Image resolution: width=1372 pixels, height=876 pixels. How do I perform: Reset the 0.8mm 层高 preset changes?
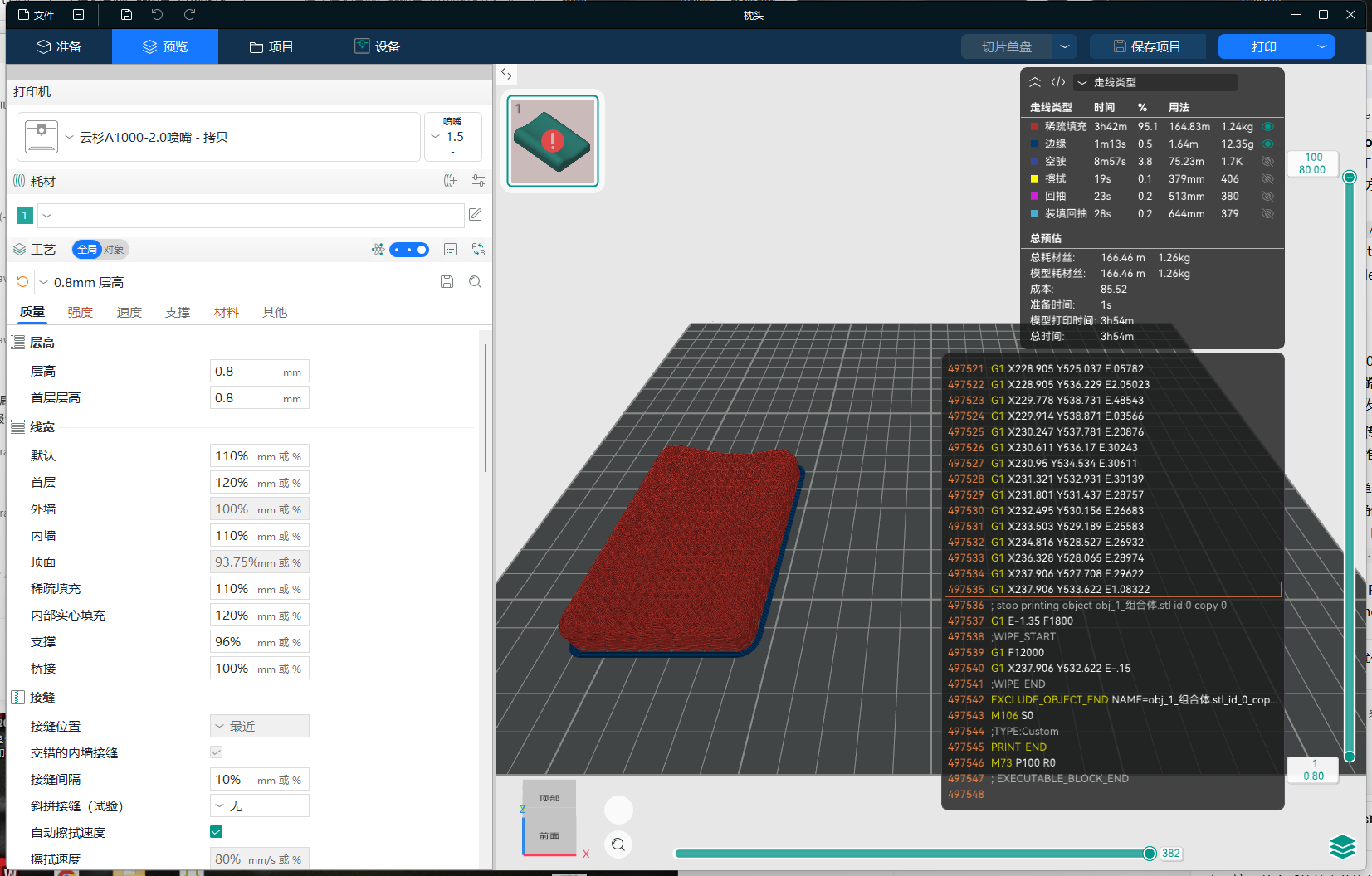click(x=22, y=282)
